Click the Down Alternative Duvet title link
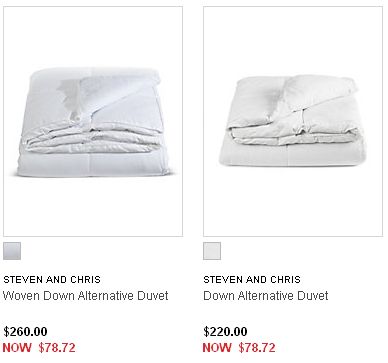The height and width of the screenshot is (363, 388). tap(266, 296)
